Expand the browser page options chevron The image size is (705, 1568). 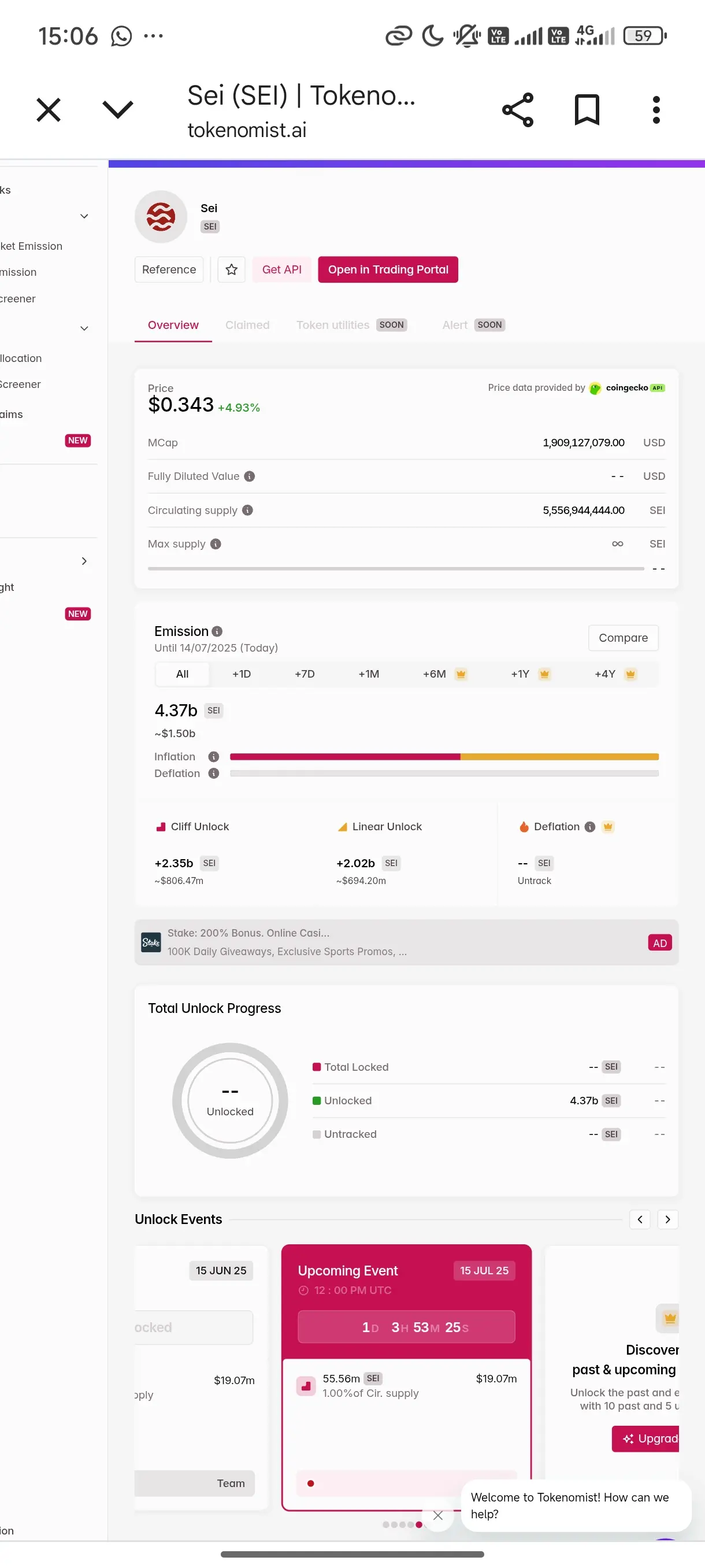(117, 110)
